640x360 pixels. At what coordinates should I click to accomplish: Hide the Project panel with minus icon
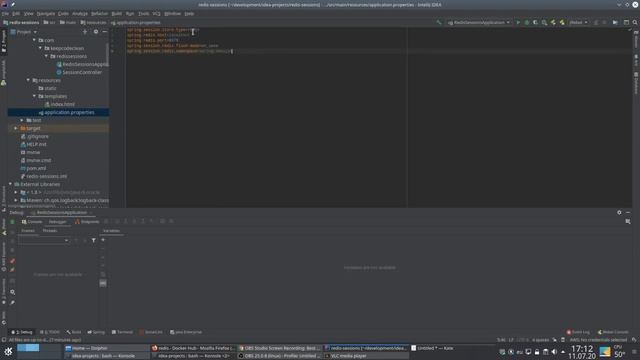pyautogui.click(x=104, y=32)
